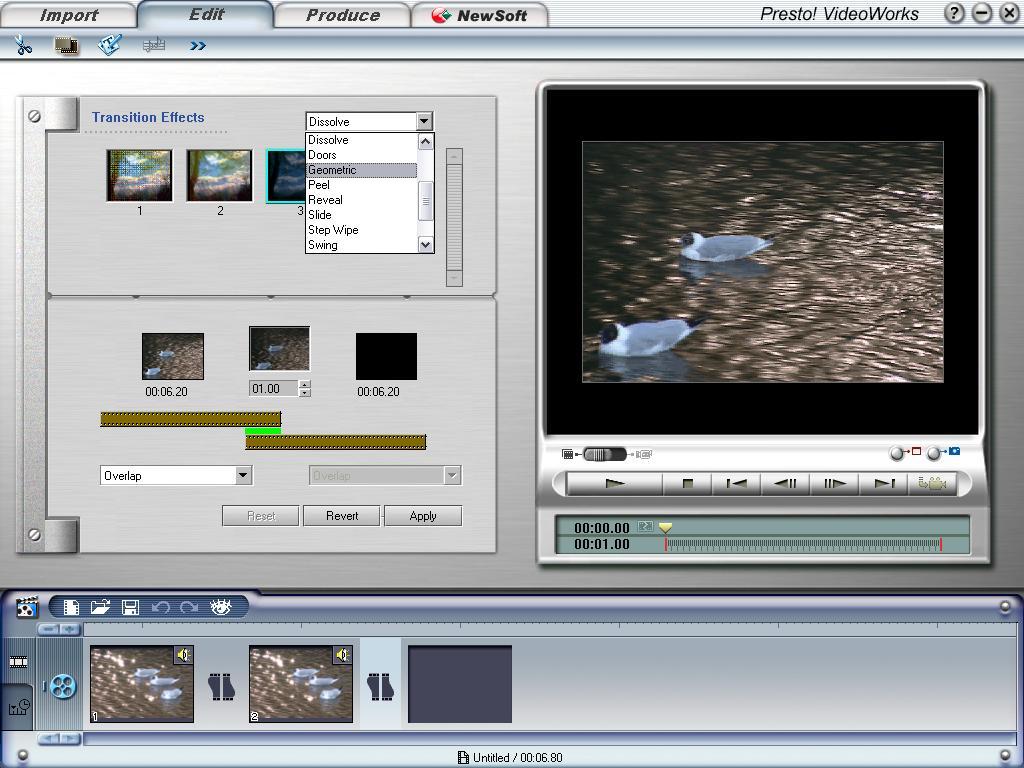Open the Produce tab

tap(342, 14)
